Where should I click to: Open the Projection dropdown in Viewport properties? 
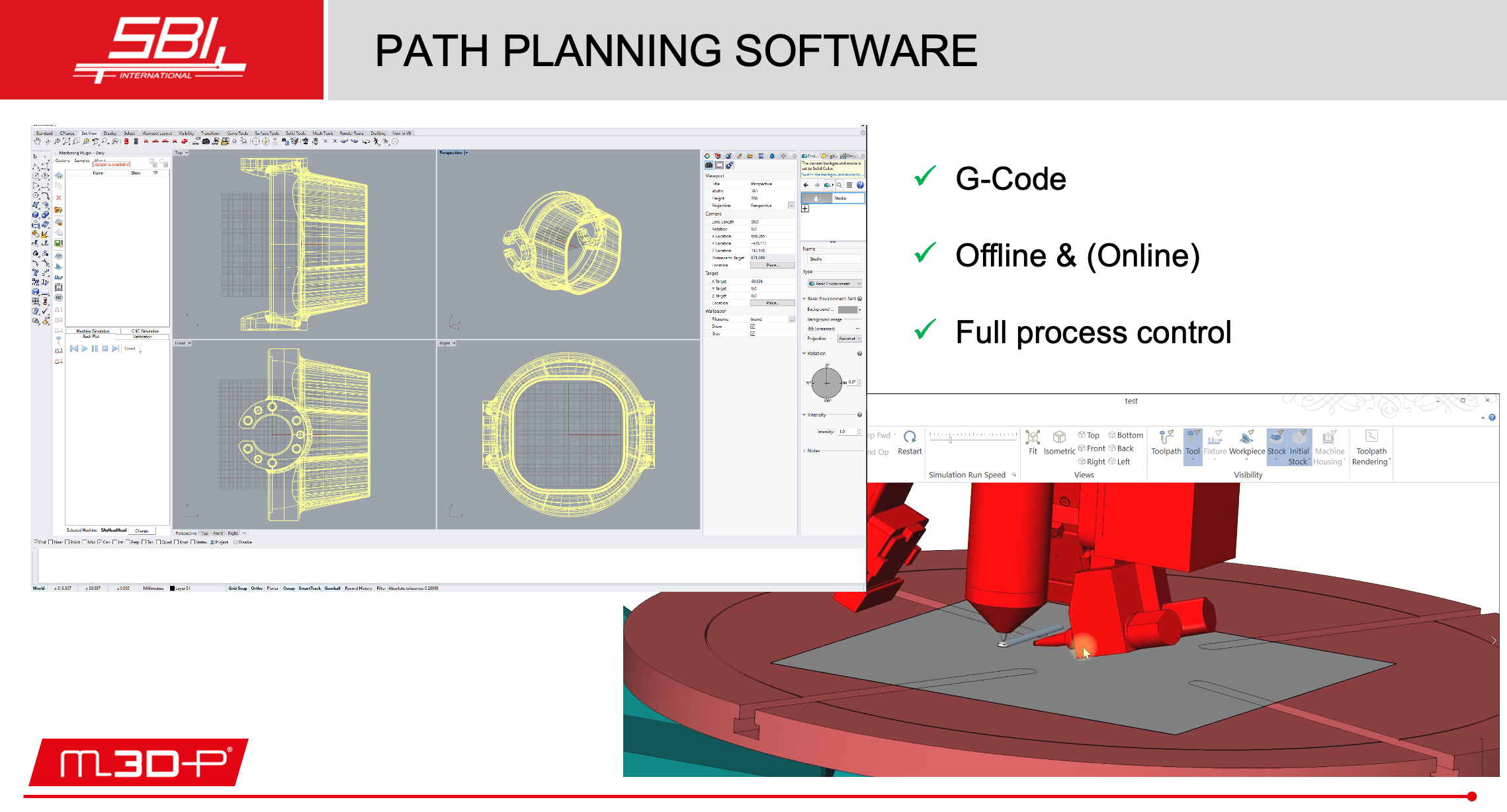click(x=791, y=206)
